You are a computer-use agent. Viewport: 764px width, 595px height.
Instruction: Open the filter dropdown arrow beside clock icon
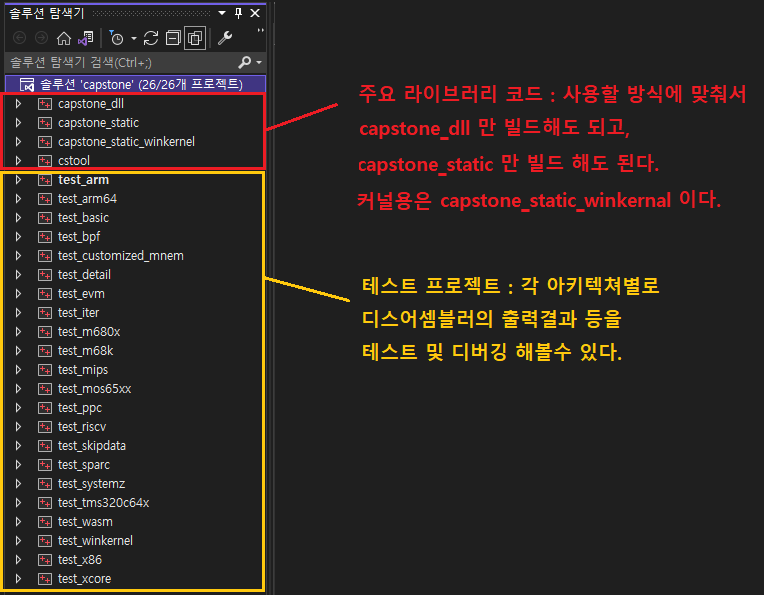coord(134,38)
